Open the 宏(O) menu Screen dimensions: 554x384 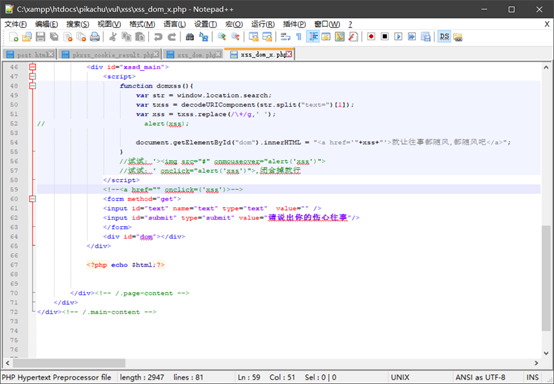click(x=234, y=24)
